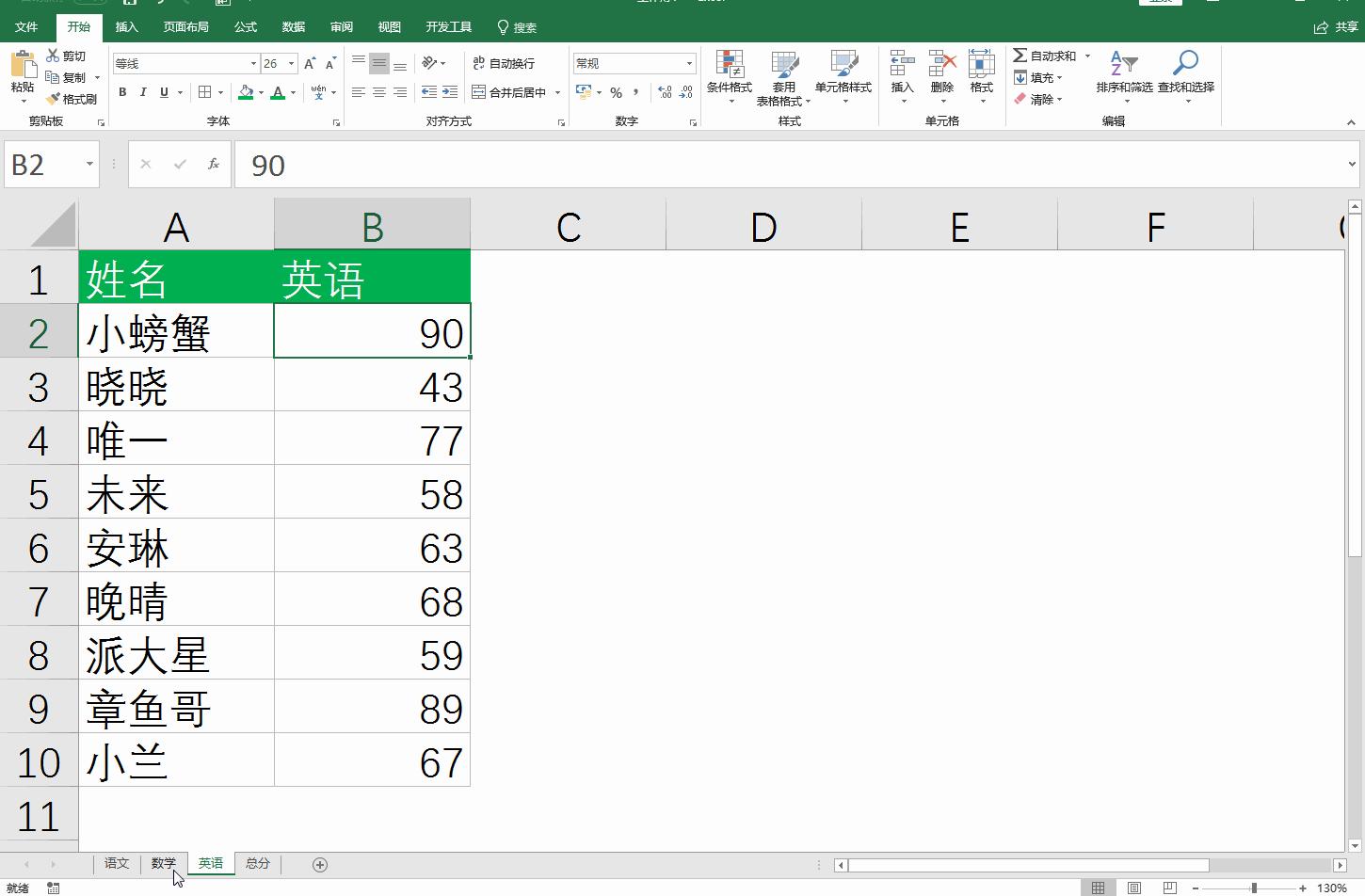Open the font size dropdown

(x=290, y=62)
